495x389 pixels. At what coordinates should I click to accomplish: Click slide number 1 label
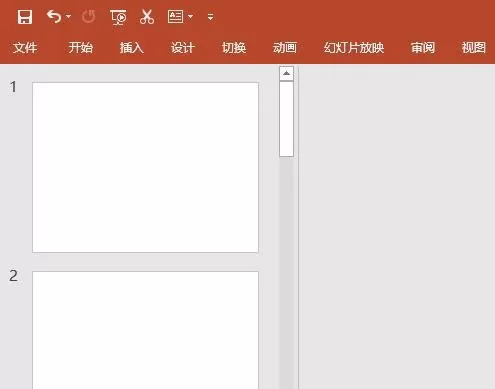(13, 87)
